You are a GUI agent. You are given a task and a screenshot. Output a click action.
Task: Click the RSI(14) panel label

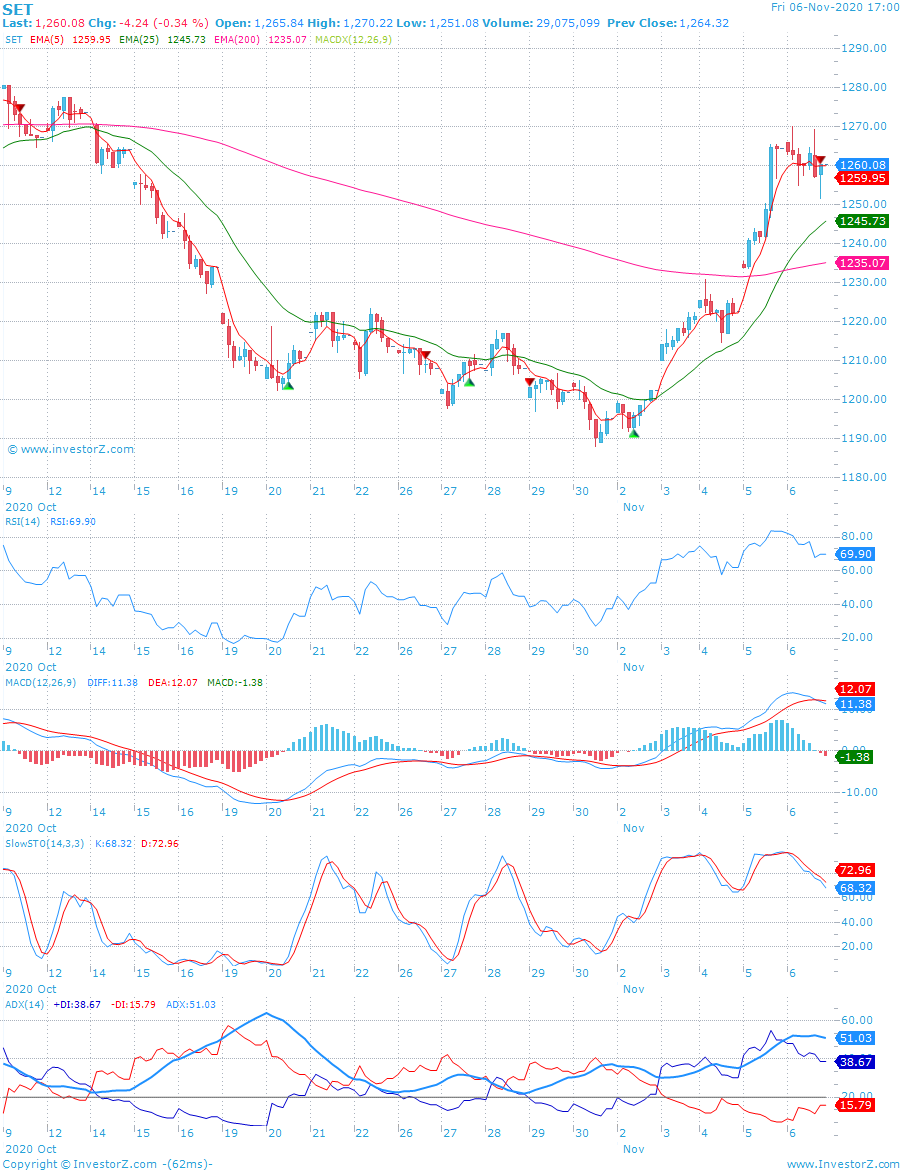tap(24, 521)
